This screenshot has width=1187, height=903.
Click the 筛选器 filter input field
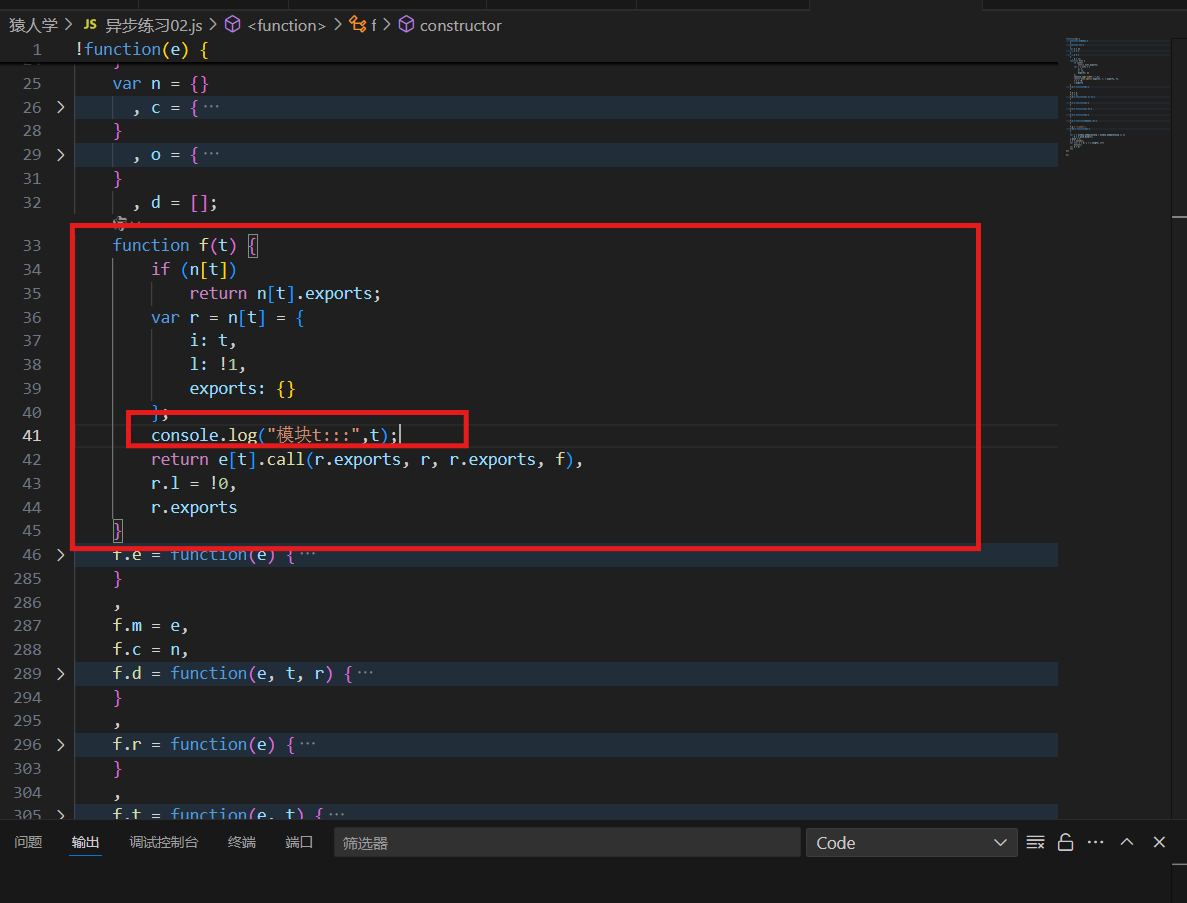click(x=567, y=842)
